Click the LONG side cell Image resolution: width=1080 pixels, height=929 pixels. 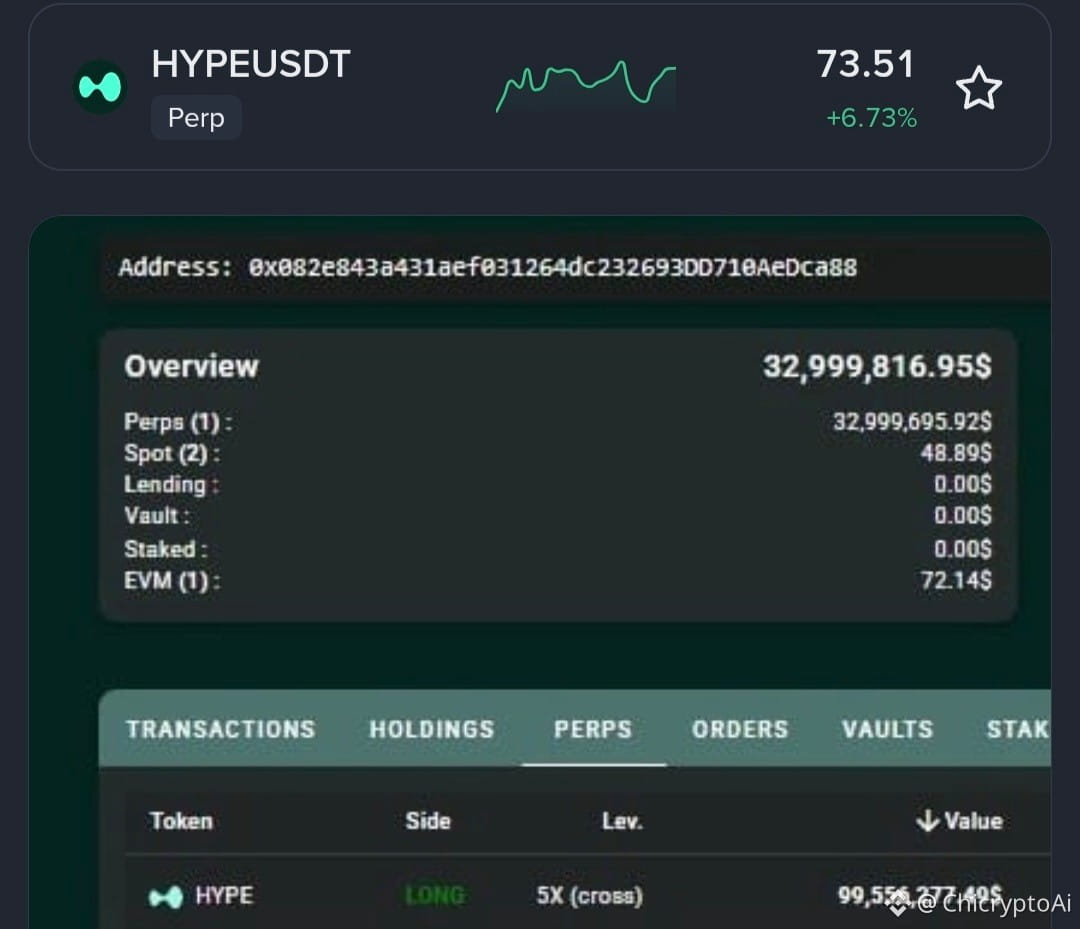[x=435, y=895]
